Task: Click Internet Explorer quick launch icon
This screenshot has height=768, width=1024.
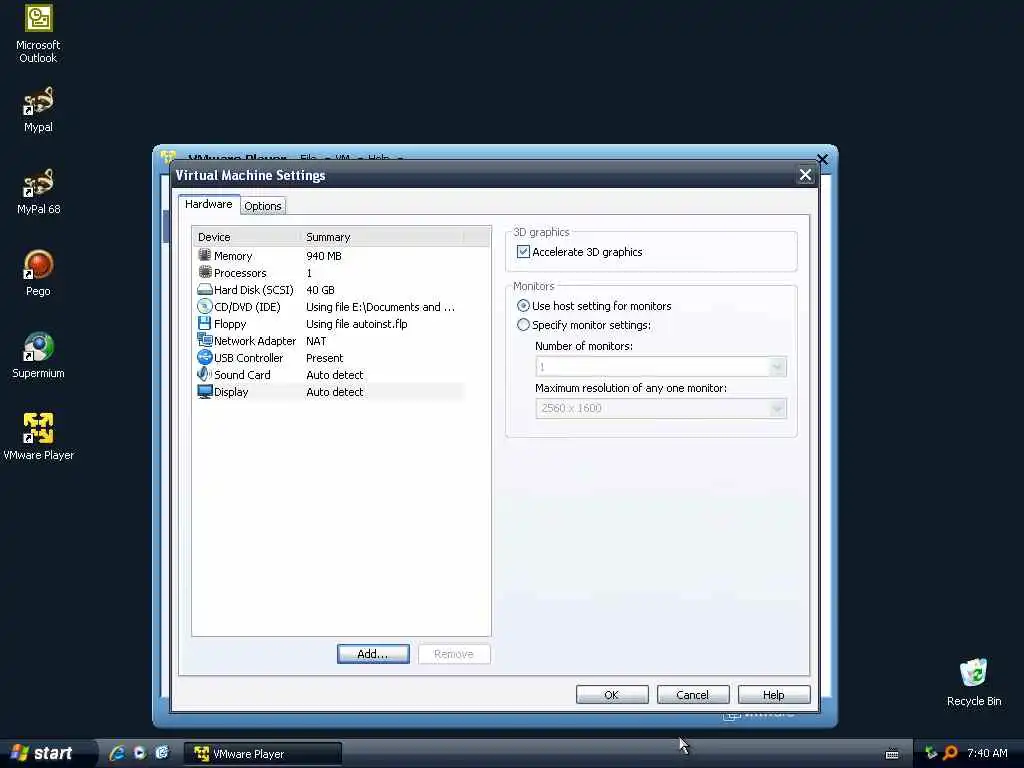Action: coord(117,753)
